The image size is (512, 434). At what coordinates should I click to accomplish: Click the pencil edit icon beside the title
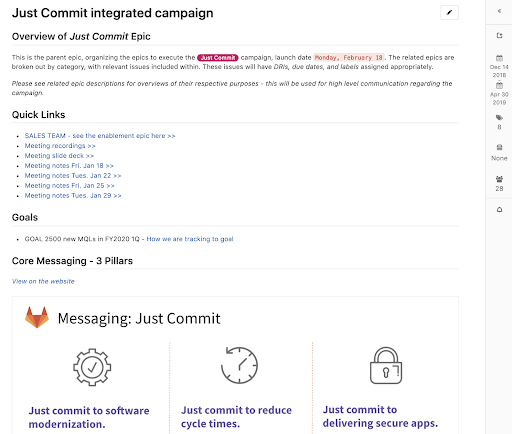point(449,13)
